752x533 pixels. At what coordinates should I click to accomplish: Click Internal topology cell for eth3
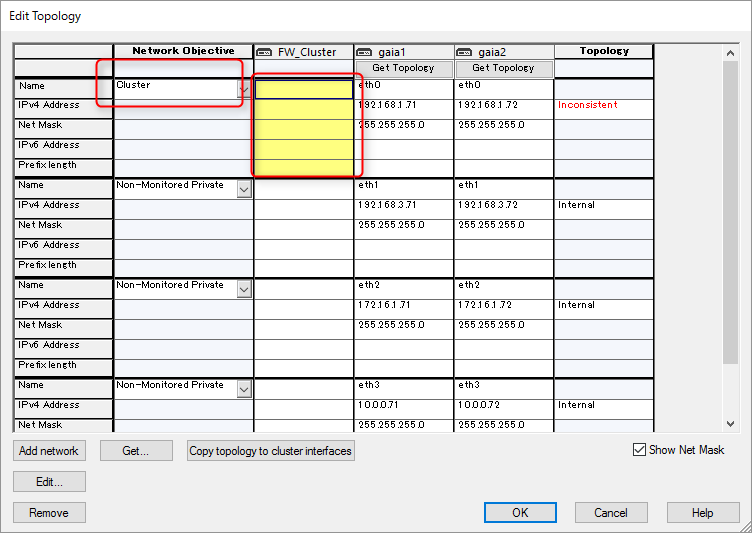(604, 409)
